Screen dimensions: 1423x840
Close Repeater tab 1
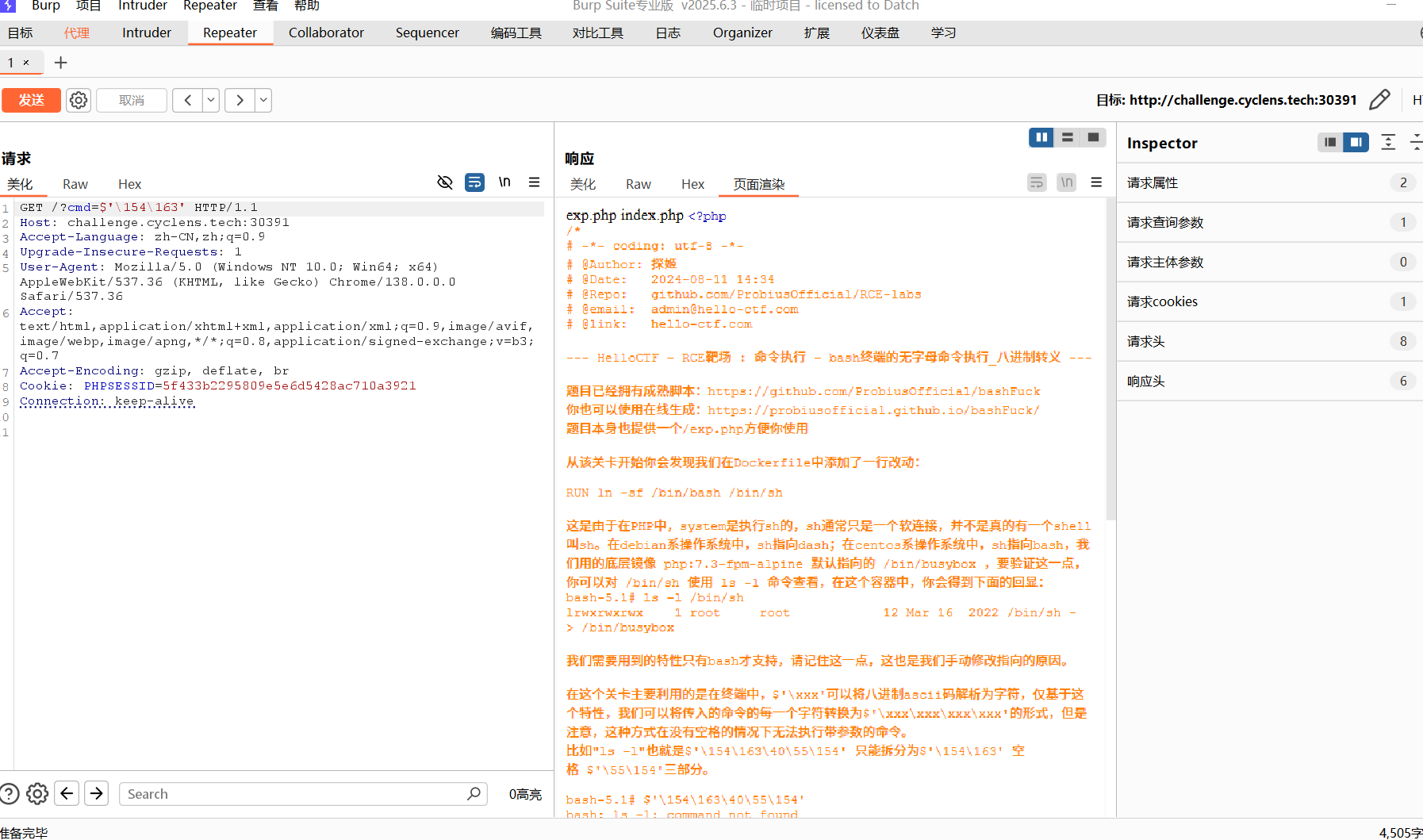[x=26, y=63]
